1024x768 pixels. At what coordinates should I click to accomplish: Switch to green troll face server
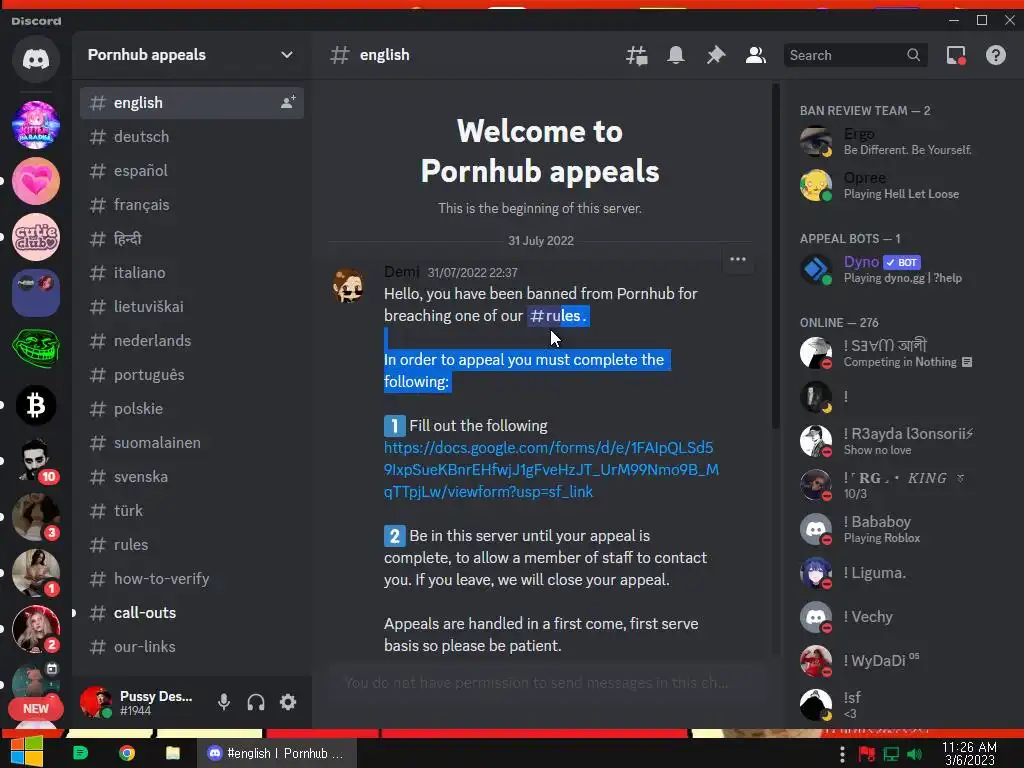point(36,349)
